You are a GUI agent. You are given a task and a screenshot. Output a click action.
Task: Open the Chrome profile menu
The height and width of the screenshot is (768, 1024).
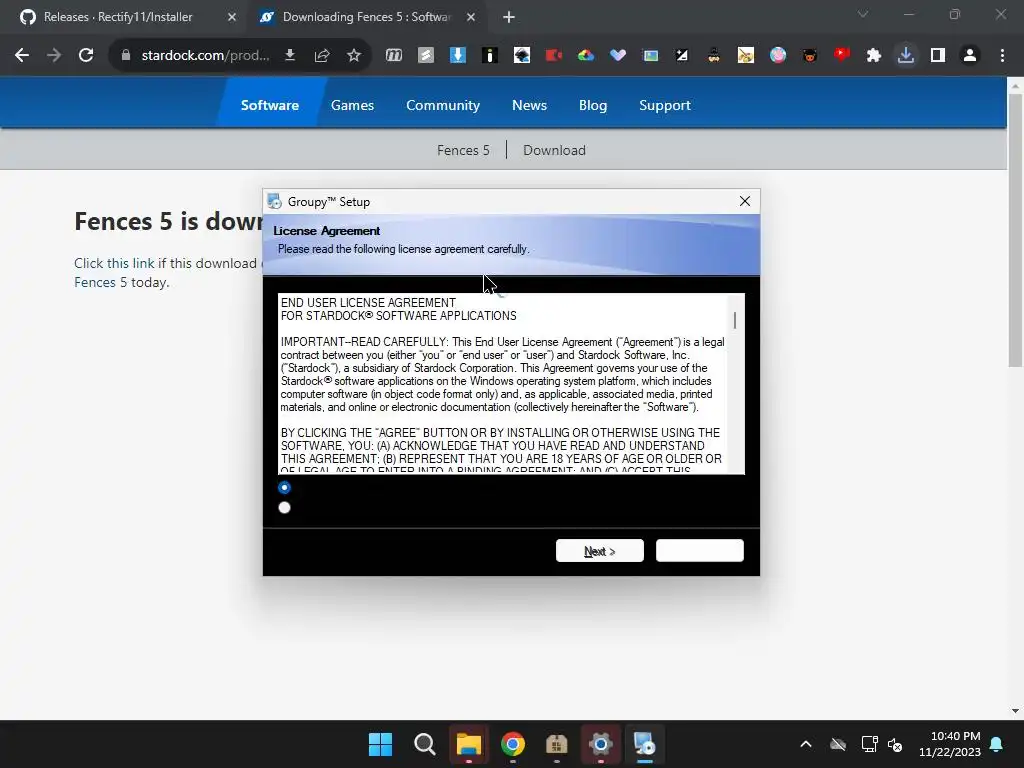(x=970, y=56)
